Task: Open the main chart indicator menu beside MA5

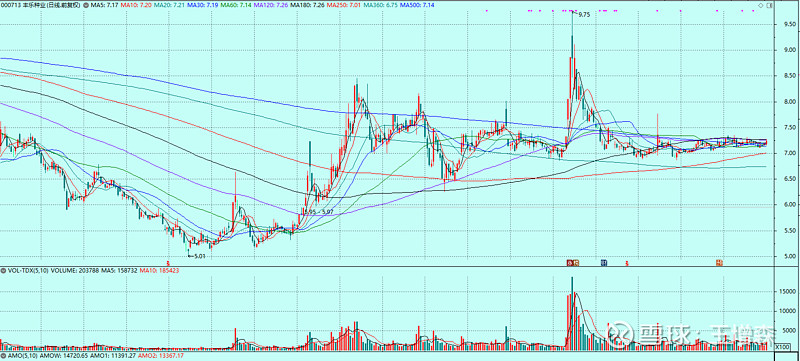Action: click(85, 5)
